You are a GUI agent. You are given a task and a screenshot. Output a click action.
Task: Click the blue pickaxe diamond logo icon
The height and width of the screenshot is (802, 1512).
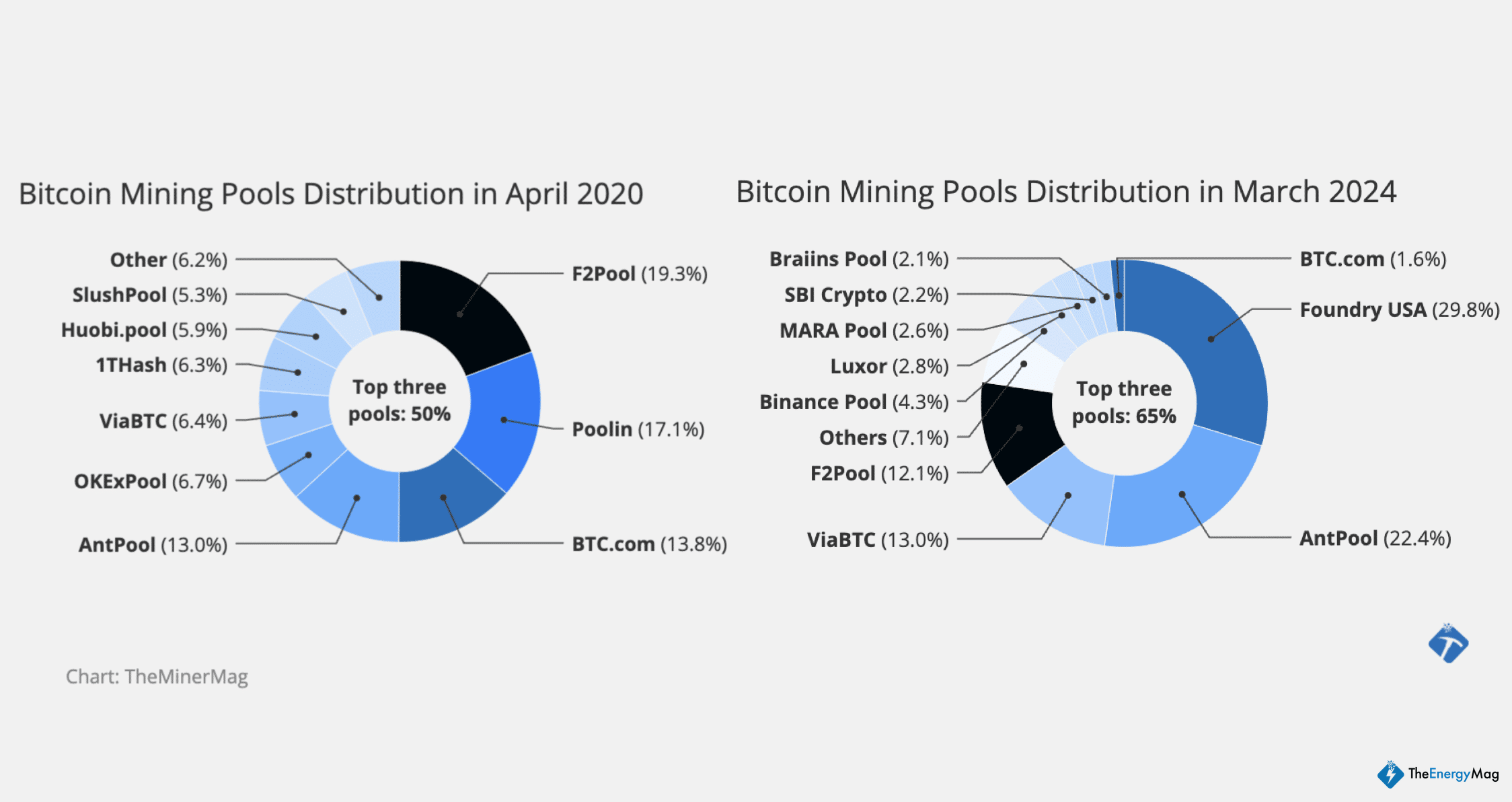(1448, 644)
